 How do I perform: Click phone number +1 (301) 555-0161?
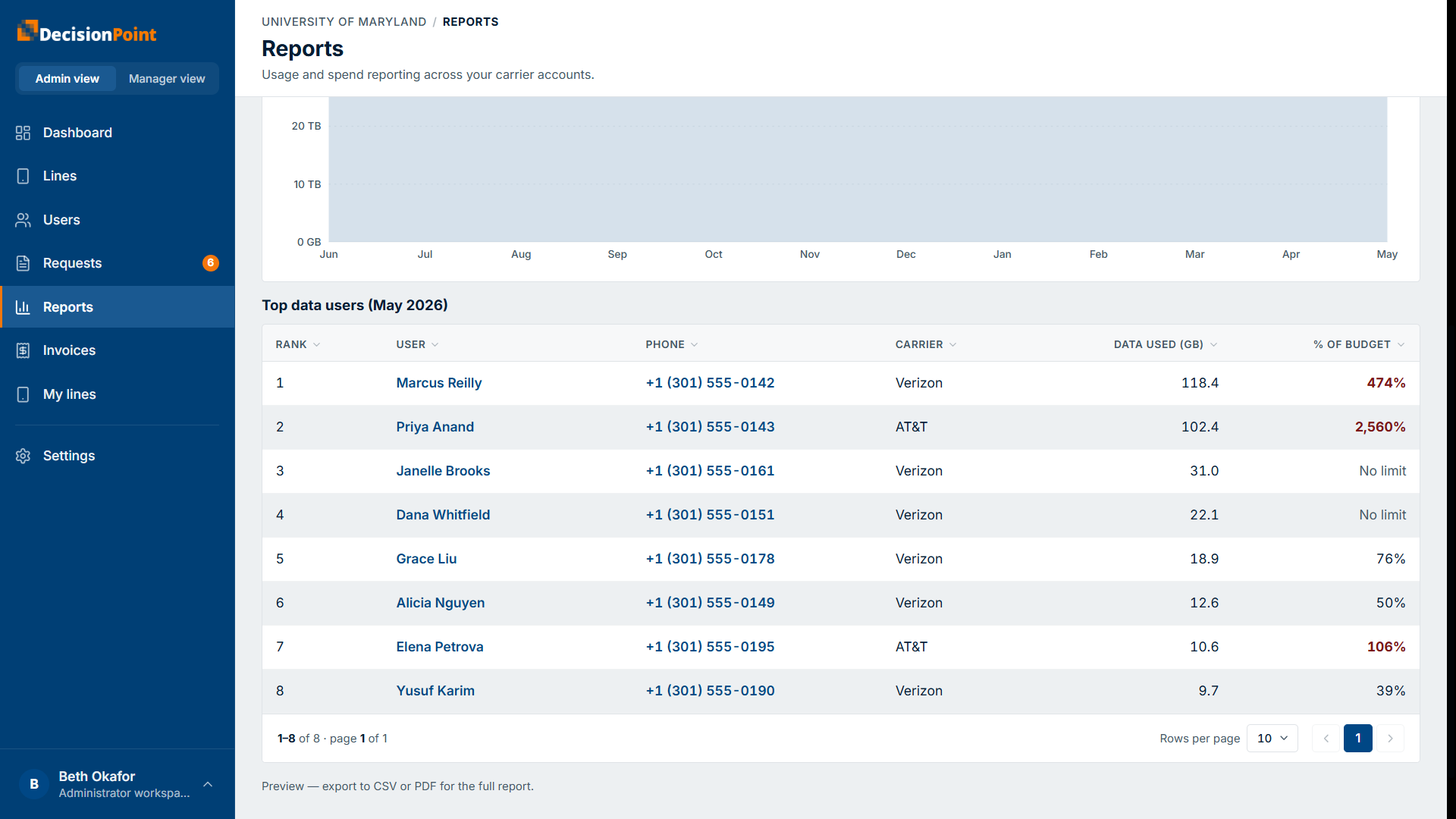711,471
